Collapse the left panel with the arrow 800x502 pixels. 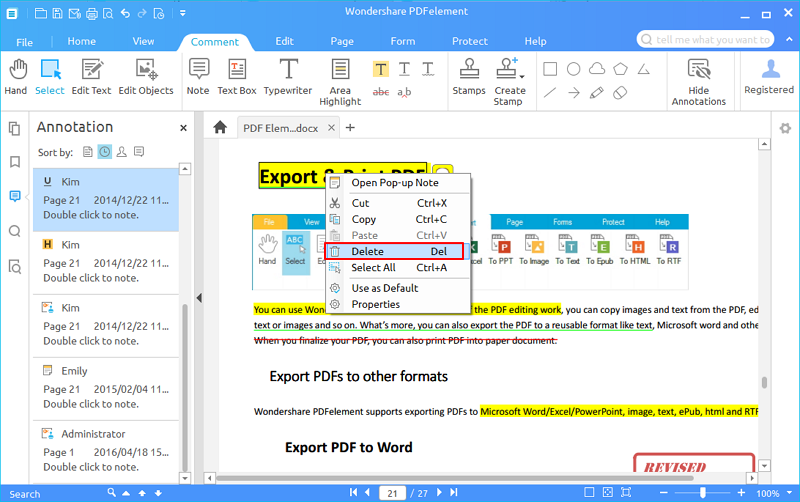(199, 298)
